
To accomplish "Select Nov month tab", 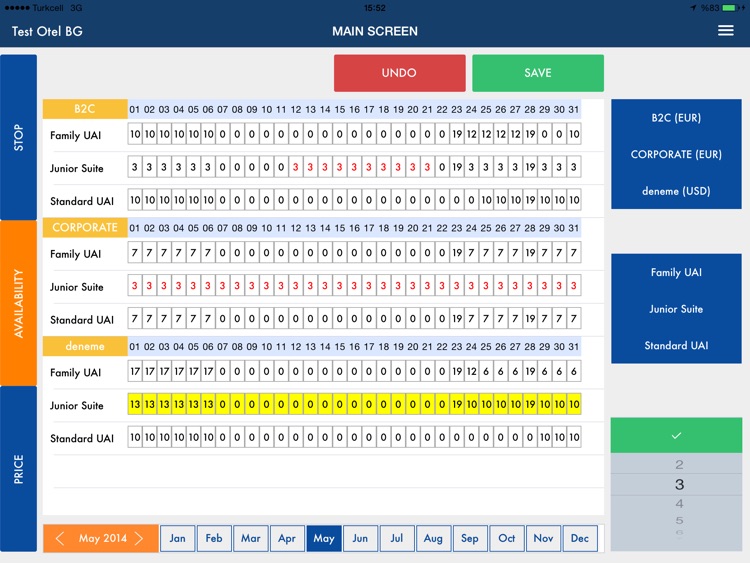I will (543, 539).
